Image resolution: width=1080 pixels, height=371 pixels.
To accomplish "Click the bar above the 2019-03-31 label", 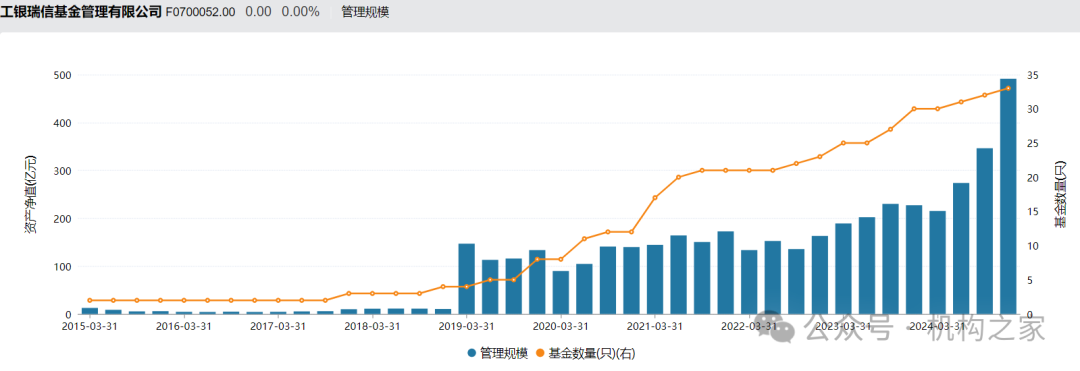I will pyautogui.click(x=466, y=279).
